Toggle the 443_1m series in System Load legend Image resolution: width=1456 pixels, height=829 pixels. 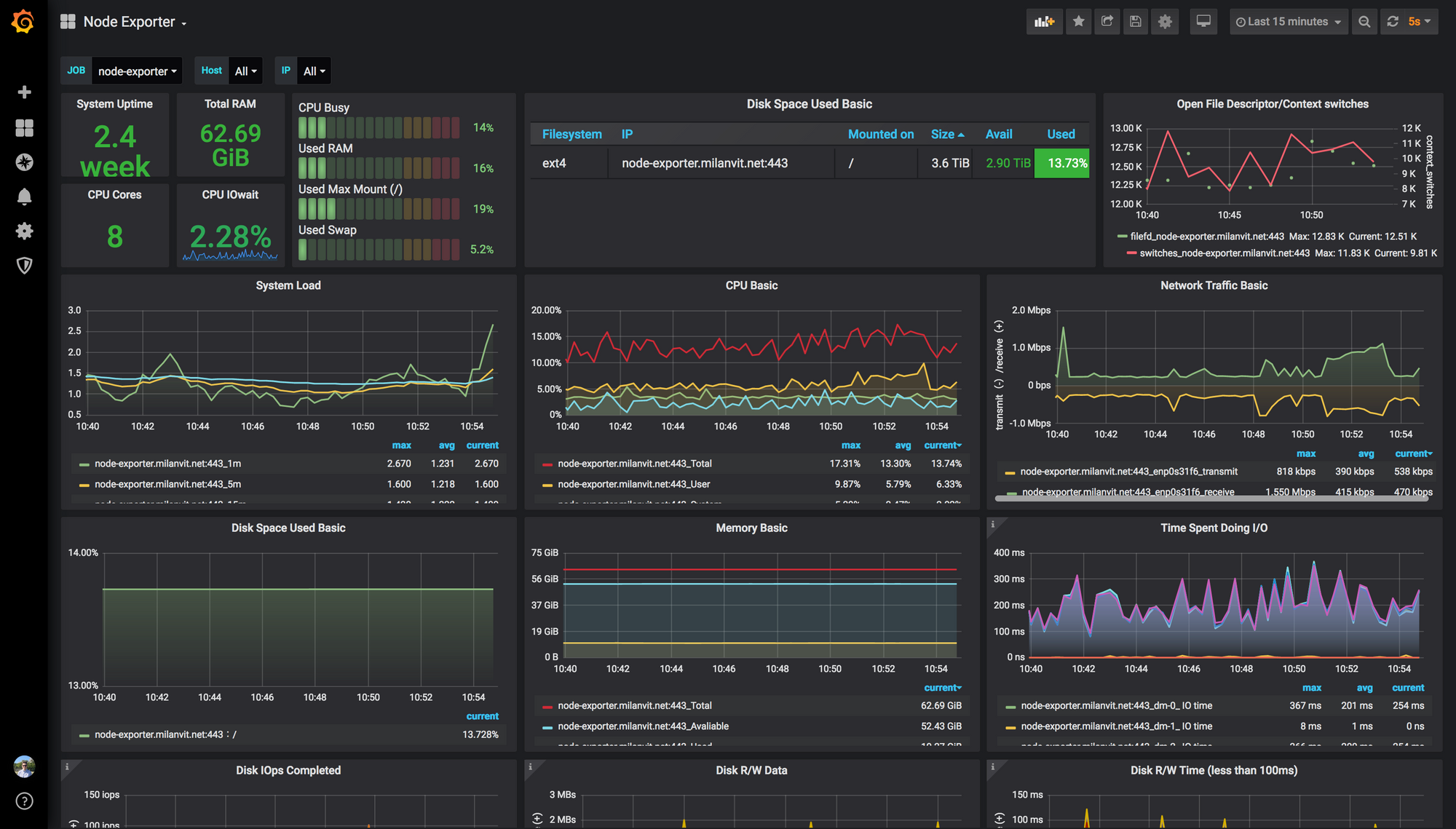pos(167,464)
